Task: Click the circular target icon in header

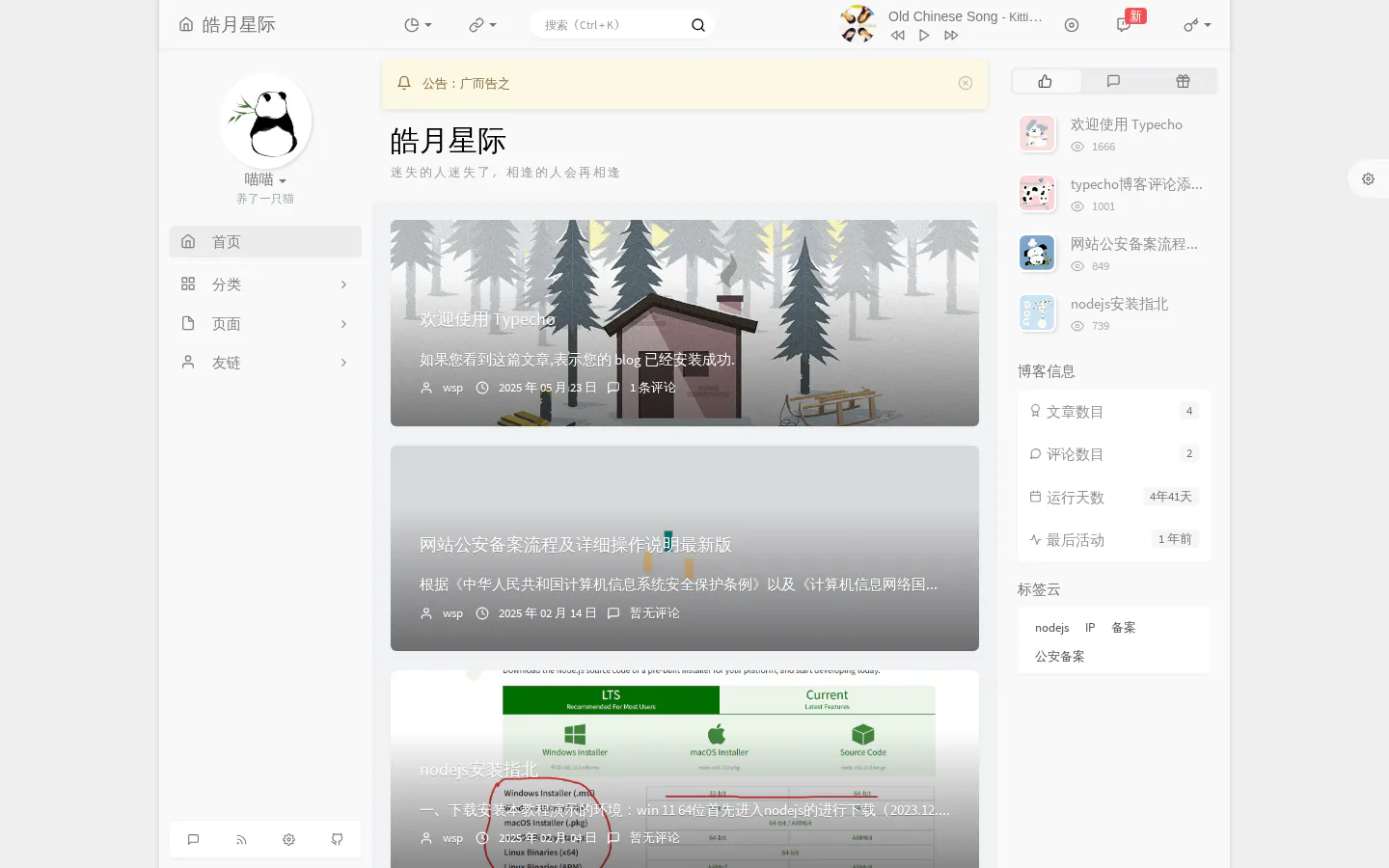Action: pos(1072,25)
